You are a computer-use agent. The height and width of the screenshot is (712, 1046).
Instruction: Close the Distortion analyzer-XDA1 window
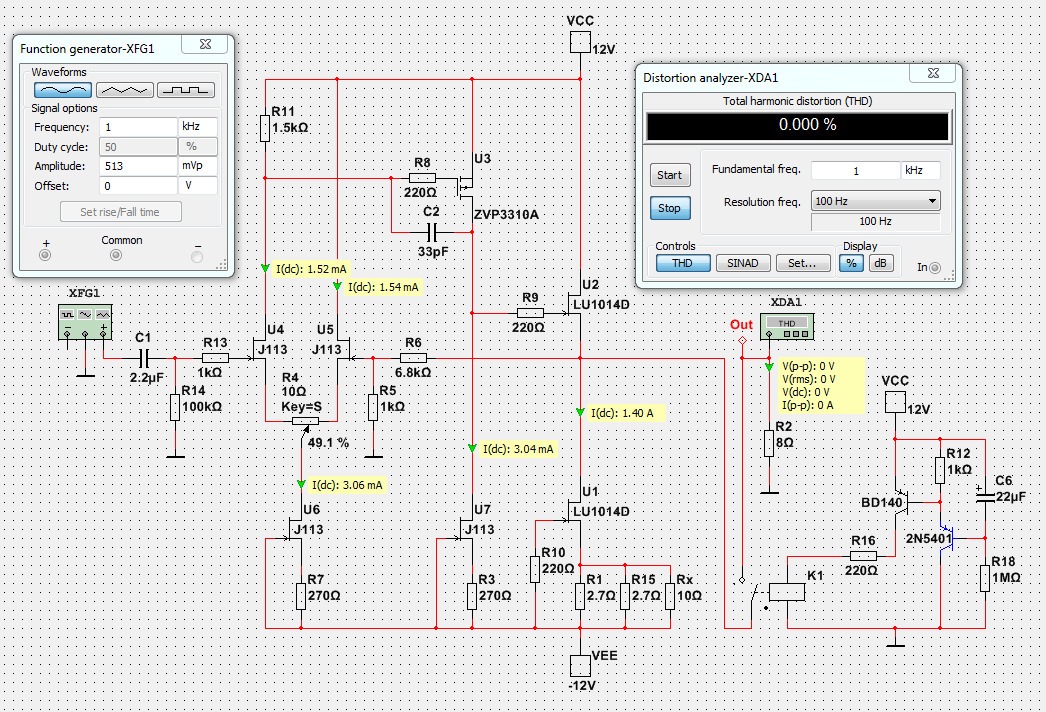pos(933,73)
